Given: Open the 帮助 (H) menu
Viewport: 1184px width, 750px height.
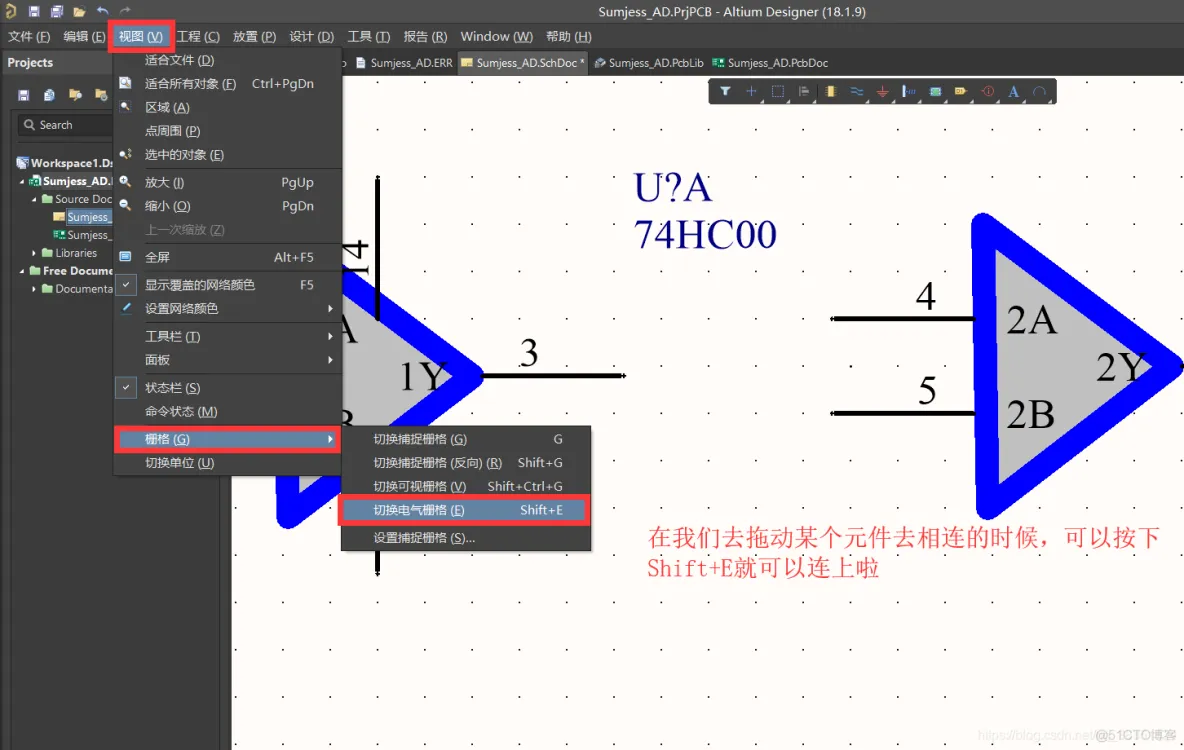Looking at the screenshot, I should coord(569,36).
